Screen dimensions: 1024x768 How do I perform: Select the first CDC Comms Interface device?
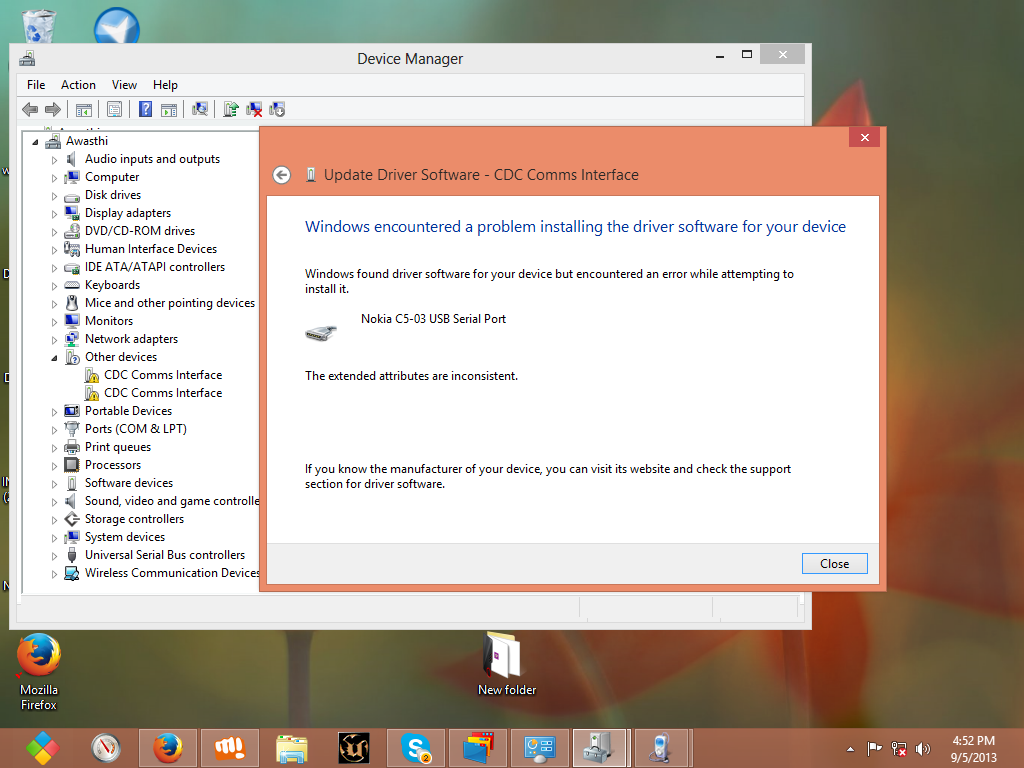pyautogui.click(x=163, y=375)
